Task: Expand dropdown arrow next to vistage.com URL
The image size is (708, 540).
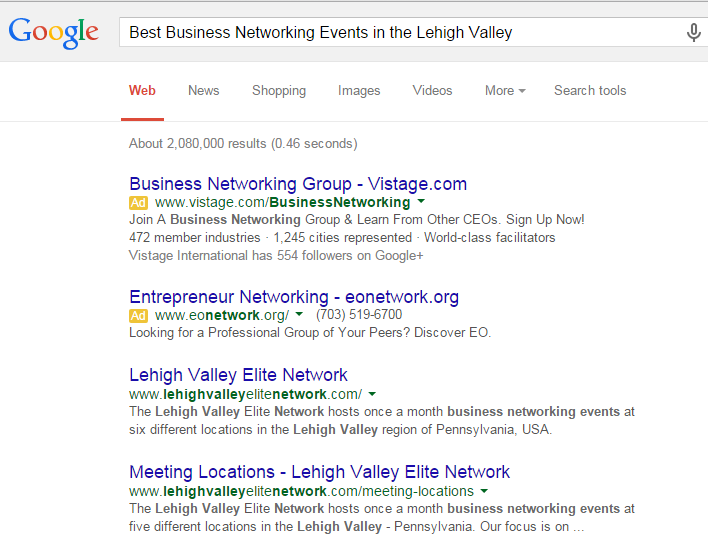Action: pyautogui.click(x=421, y=201)
